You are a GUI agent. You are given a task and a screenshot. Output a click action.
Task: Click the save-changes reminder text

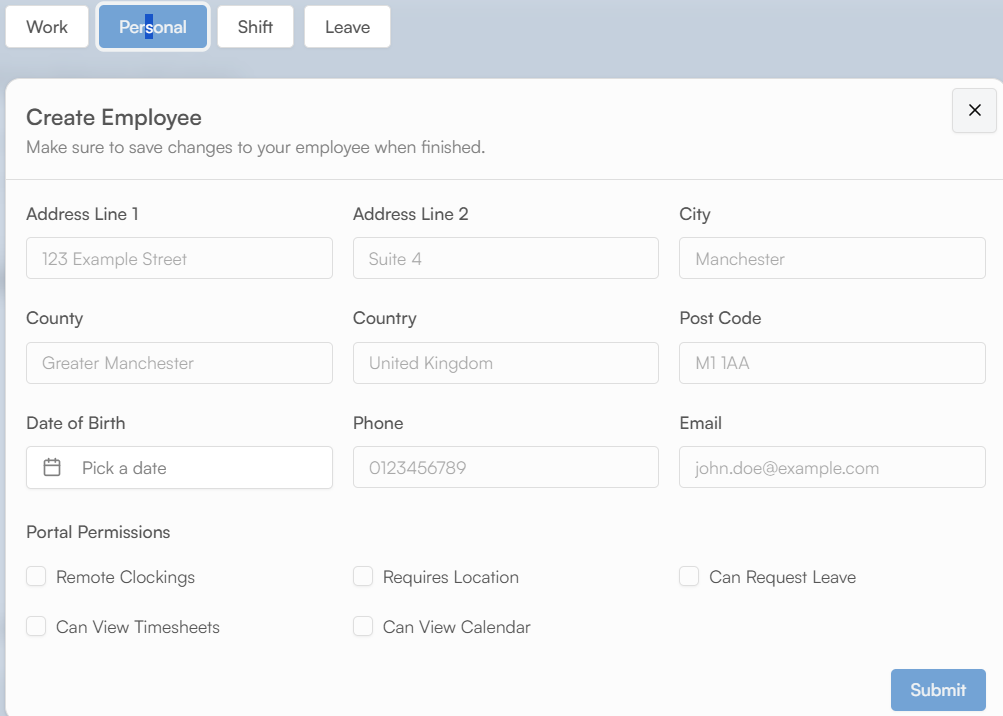pos(255,148)
